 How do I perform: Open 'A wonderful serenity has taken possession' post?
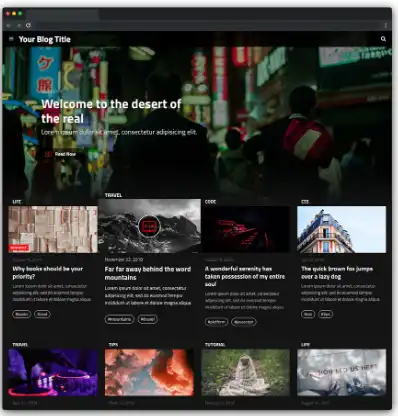245,276
